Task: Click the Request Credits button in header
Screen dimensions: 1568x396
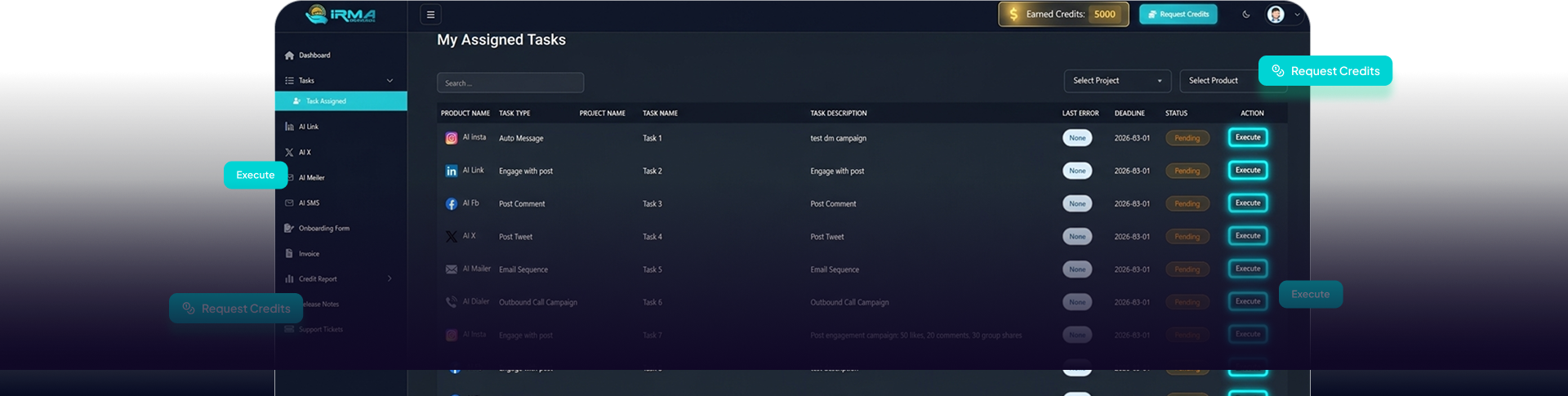Action: click(1178, 15)
